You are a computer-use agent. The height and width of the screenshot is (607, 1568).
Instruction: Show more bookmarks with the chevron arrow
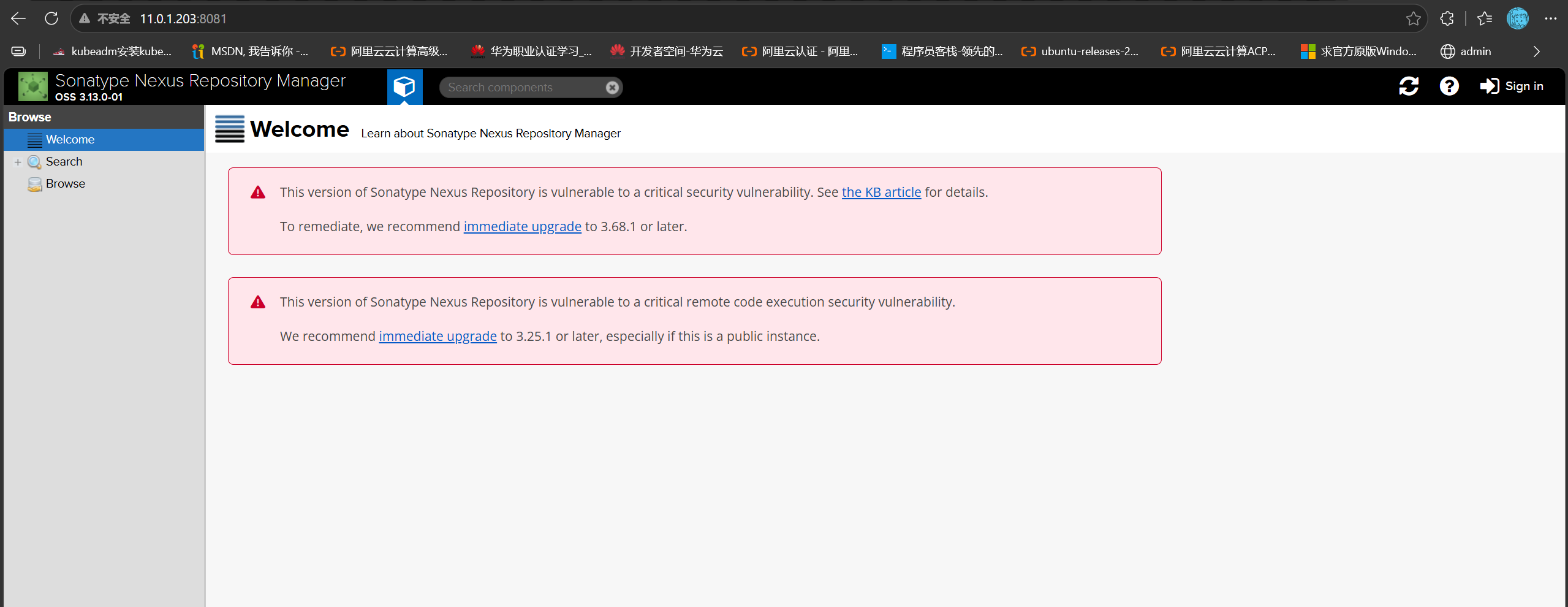(1536, 52)
